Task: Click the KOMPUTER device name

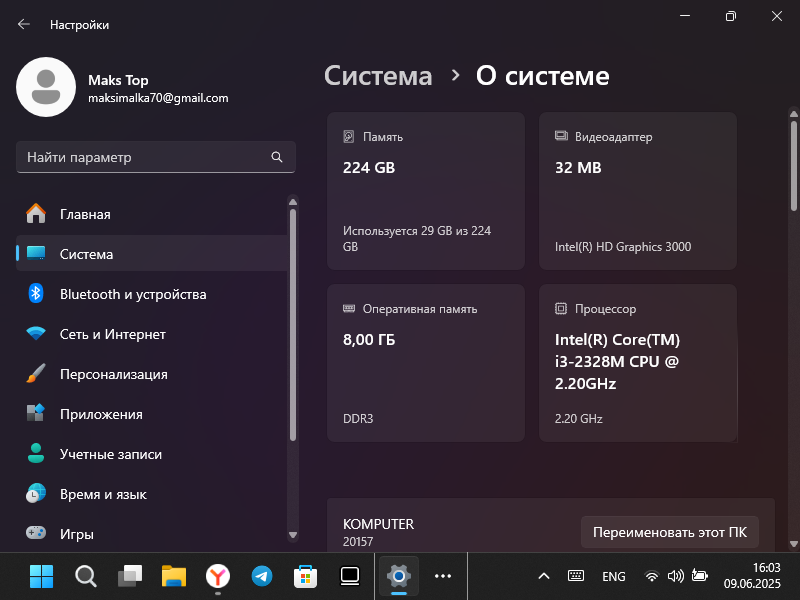Action: [x=379, y=524]
